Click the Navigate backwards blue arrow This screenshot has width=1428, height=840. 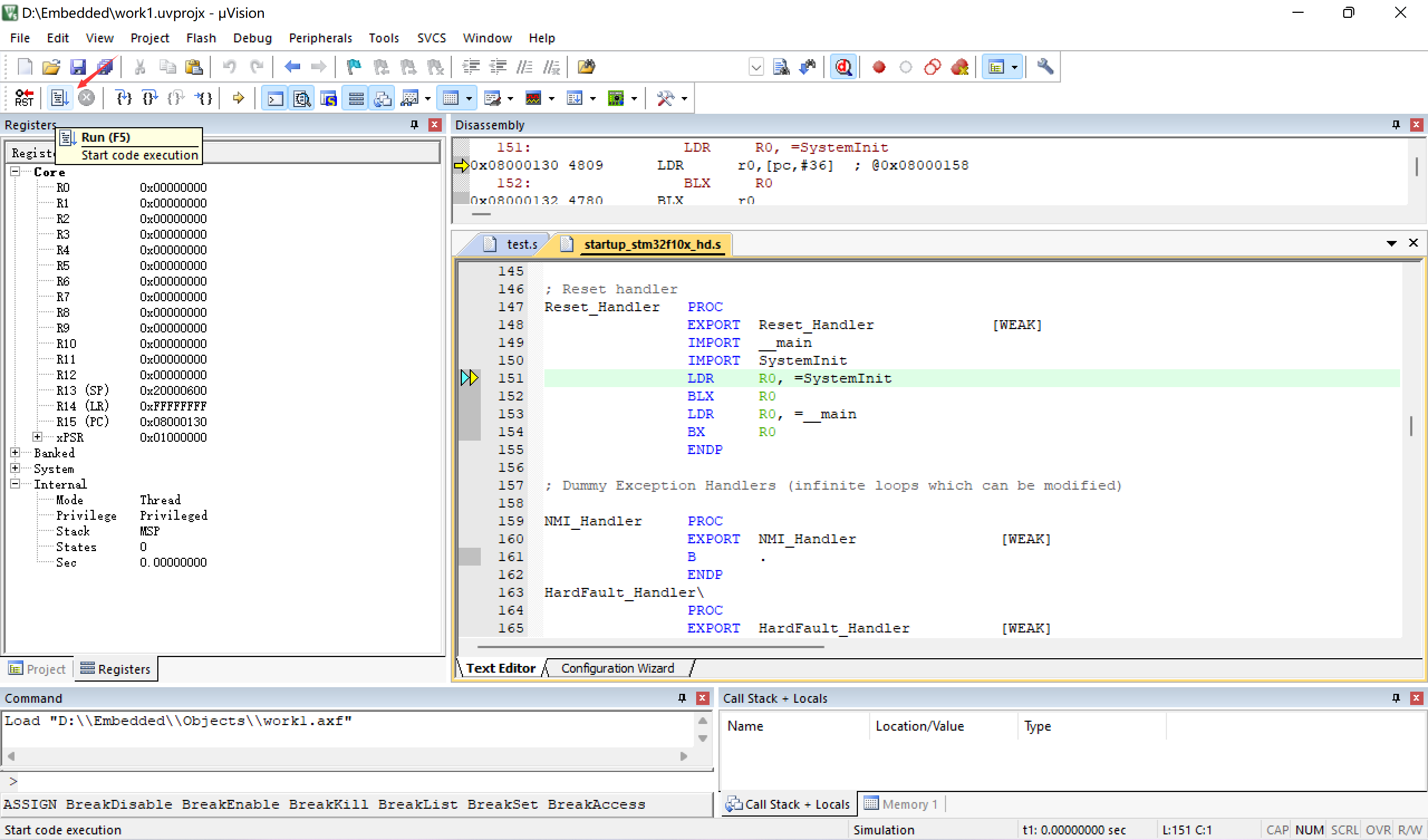coord(292,67)
